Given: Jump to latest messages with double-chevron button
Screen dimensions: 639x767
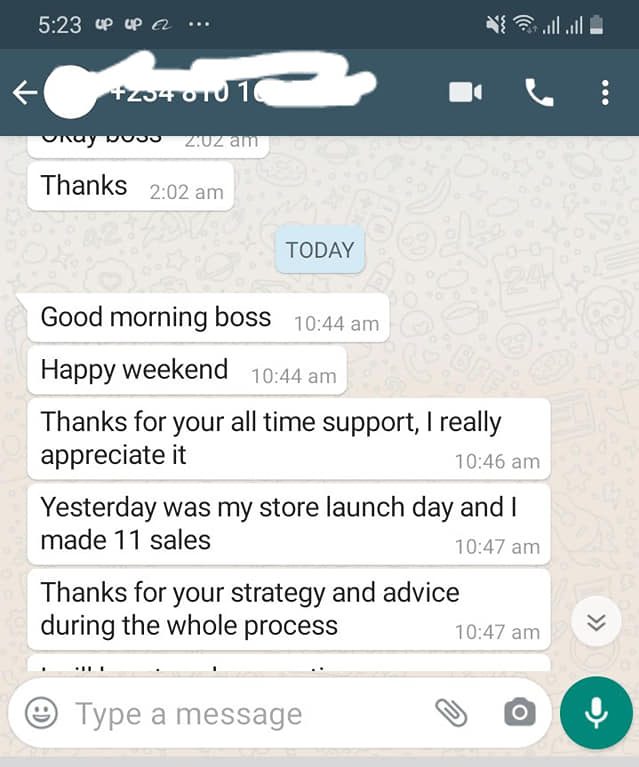Looking at the screenshot, I should pyautogui.click(x=596, y=622).
